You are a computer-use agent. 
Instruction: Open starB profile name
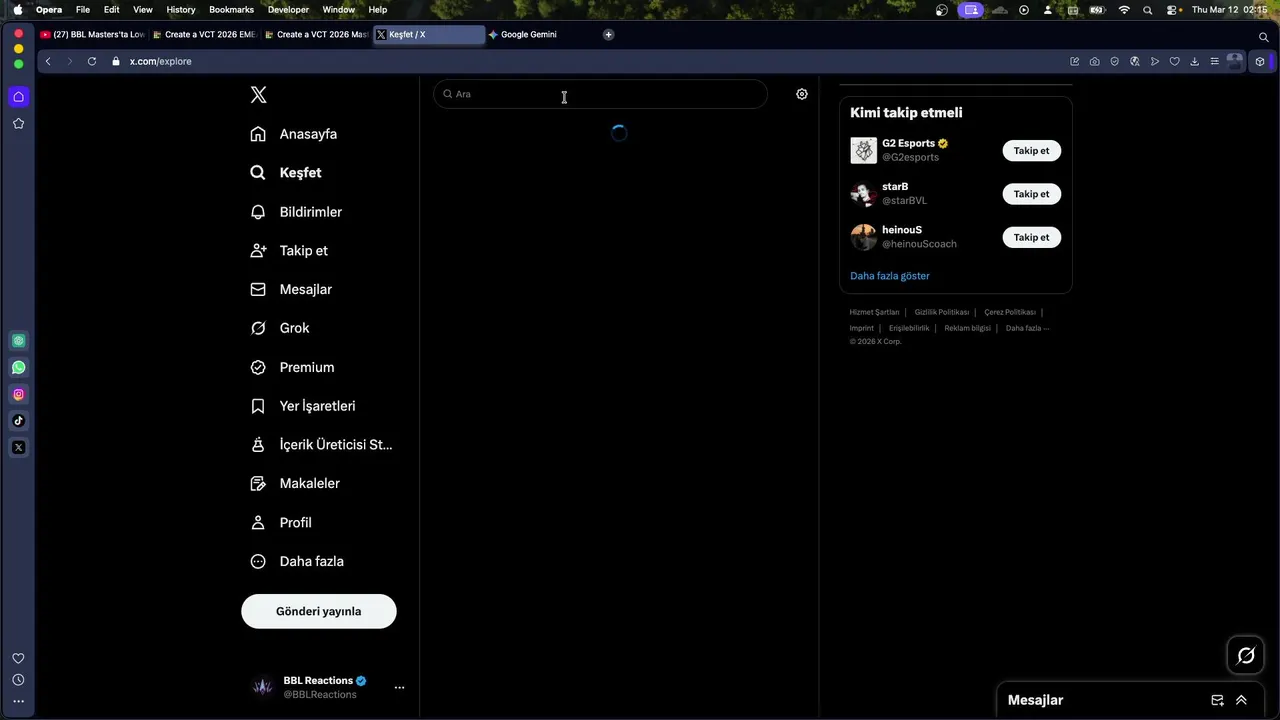pyautogui.click(x=895, y=187)
